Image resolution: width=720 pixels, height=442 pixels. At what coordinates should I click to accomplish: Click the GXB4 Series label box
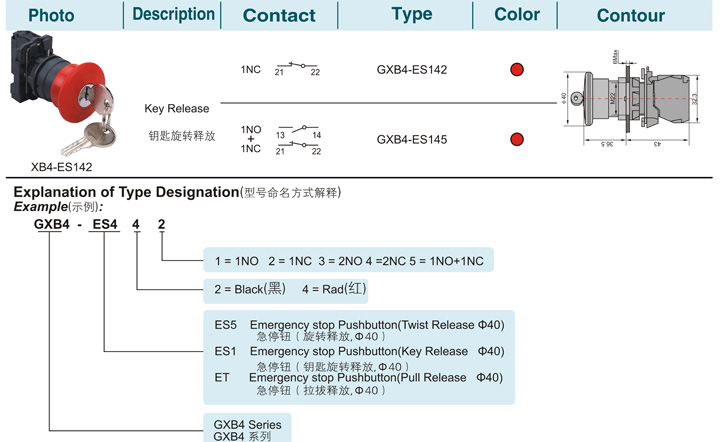click(x=248, y=429)
